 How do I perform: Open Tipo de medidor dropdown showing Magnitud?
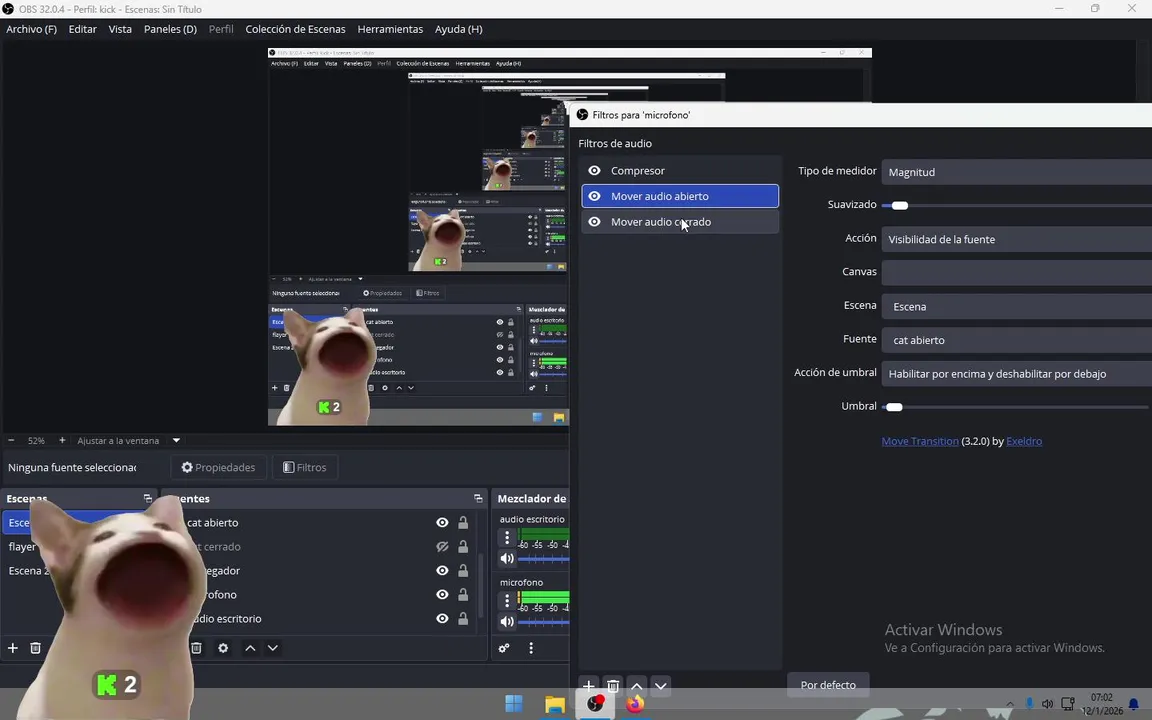[x=1017, y=172]
